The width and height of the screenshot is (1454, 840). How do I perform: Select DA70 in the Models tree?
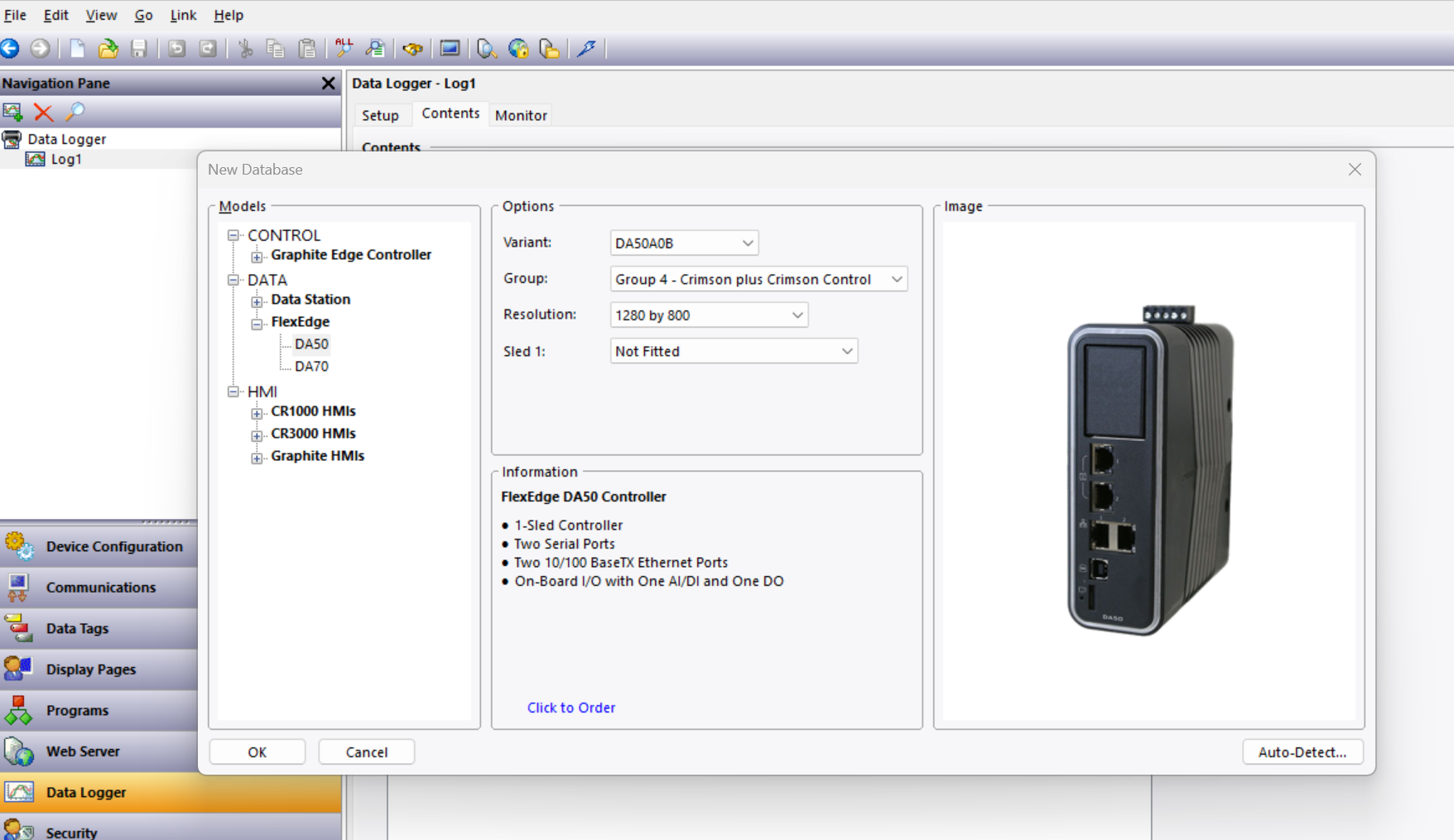(x=311, y=367)
